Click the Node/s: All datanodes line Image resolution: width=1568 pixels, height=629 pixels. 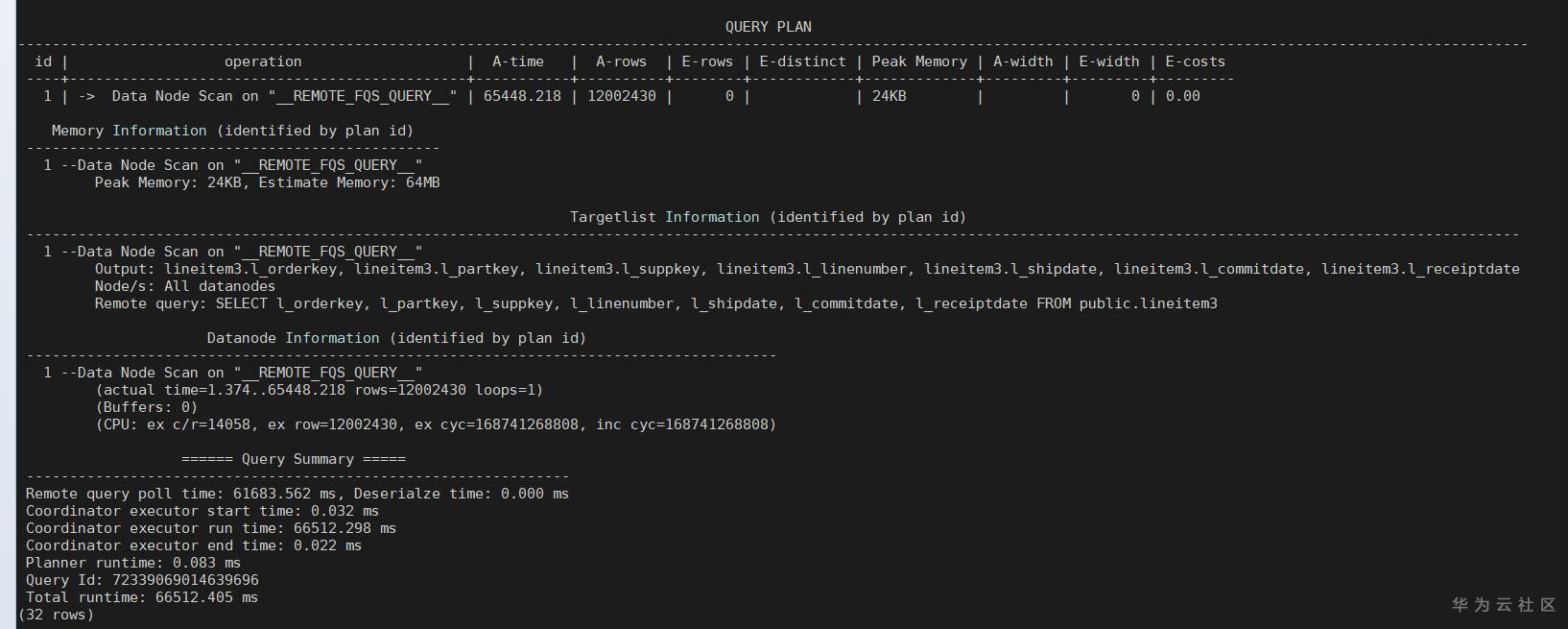click(x=184, y=286)
